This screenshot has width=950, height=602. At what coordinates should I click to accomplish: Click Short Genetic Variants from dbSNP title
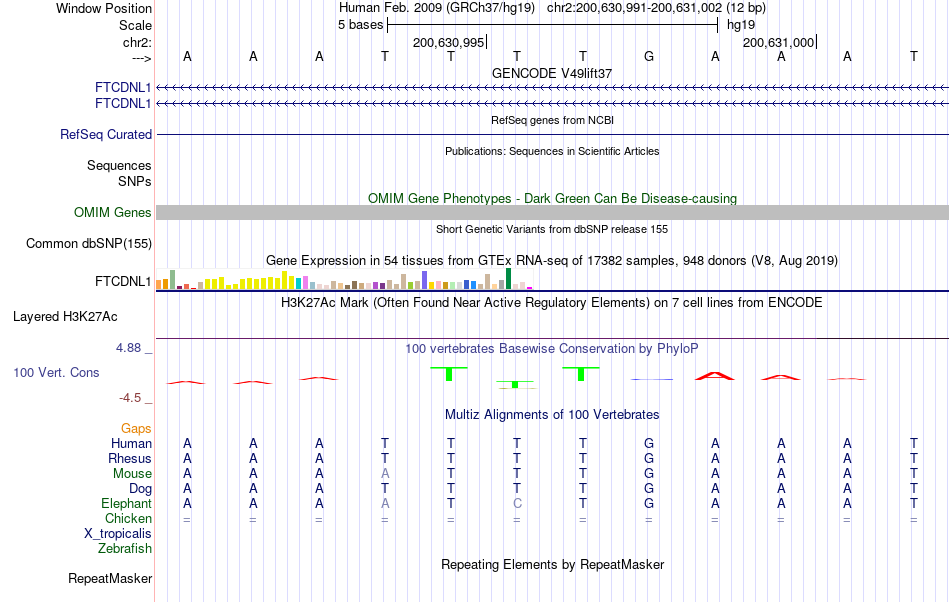tap(552, 230)
